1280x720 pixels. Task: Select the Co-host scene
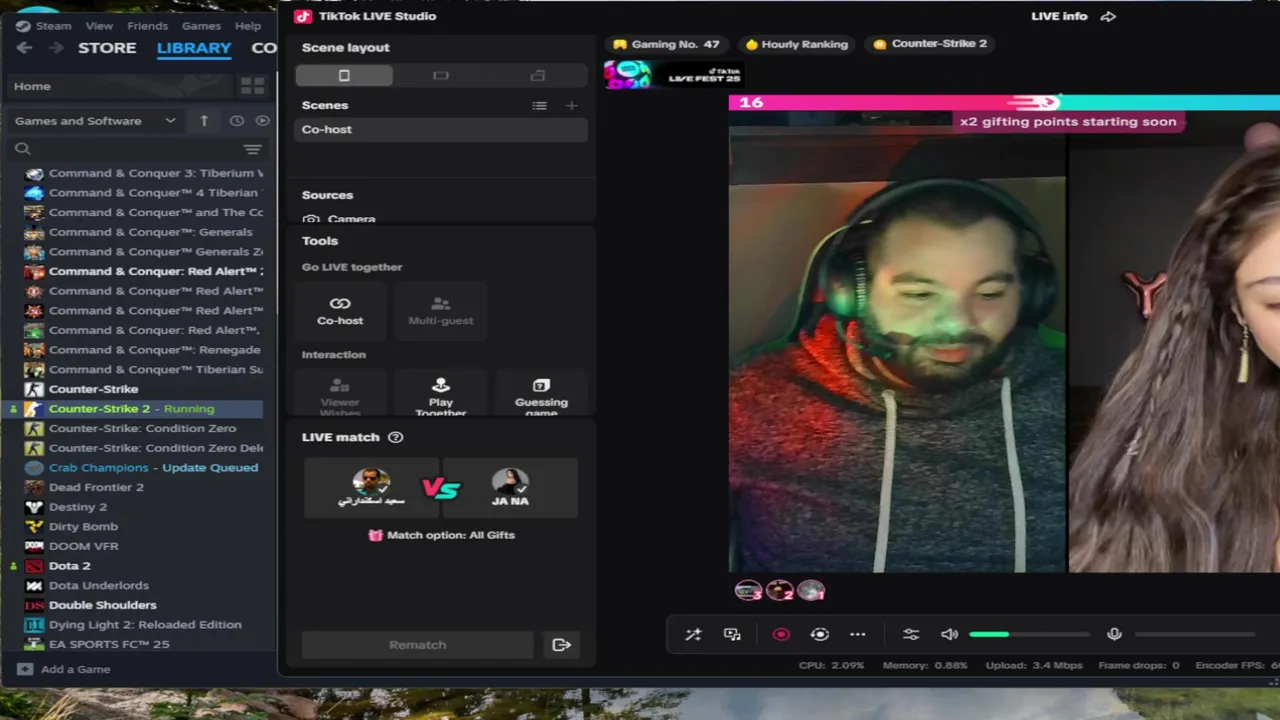click(x=441, y=129)
